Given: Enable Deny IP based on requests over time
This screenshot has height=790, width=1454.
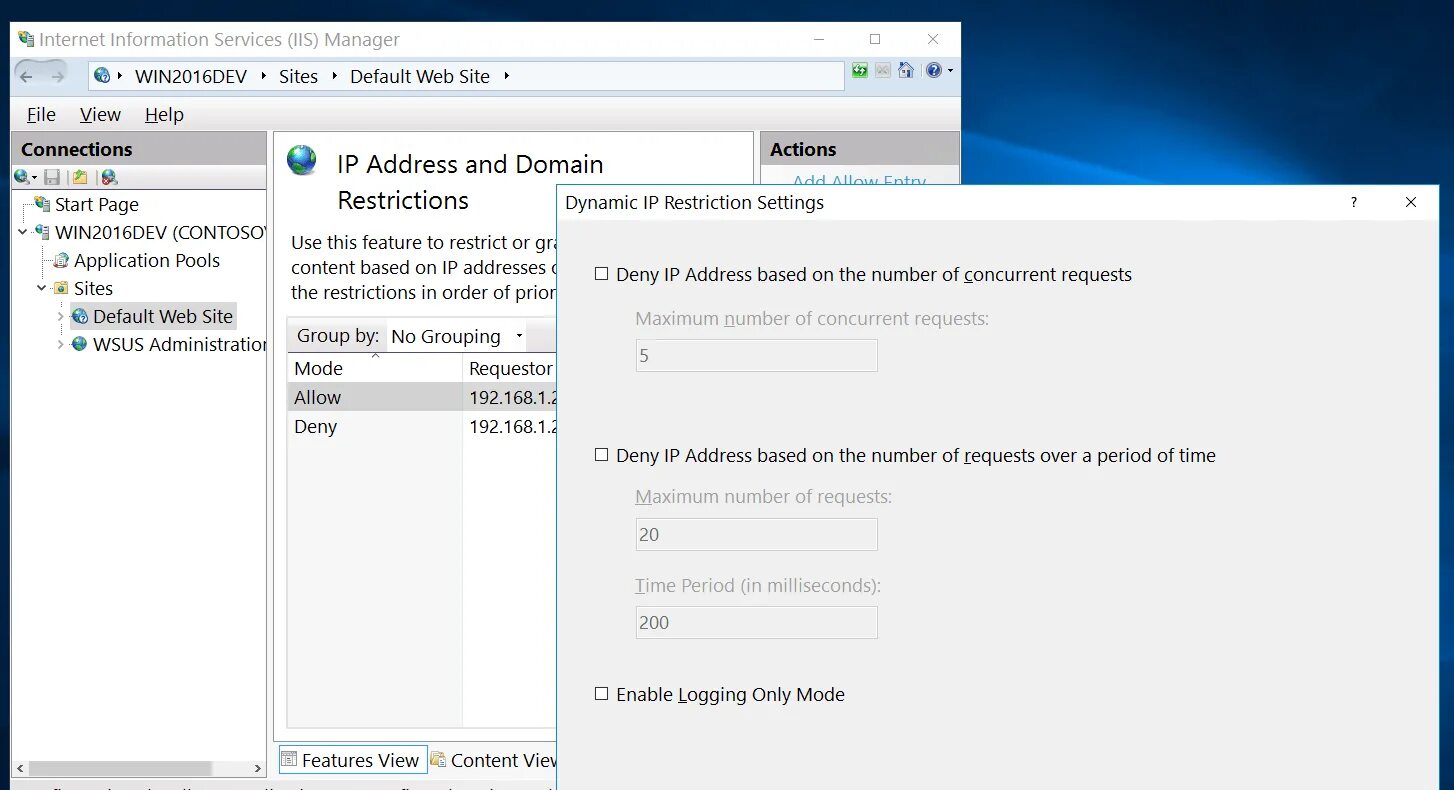Looking at the screenshot, I should point(601,455).
